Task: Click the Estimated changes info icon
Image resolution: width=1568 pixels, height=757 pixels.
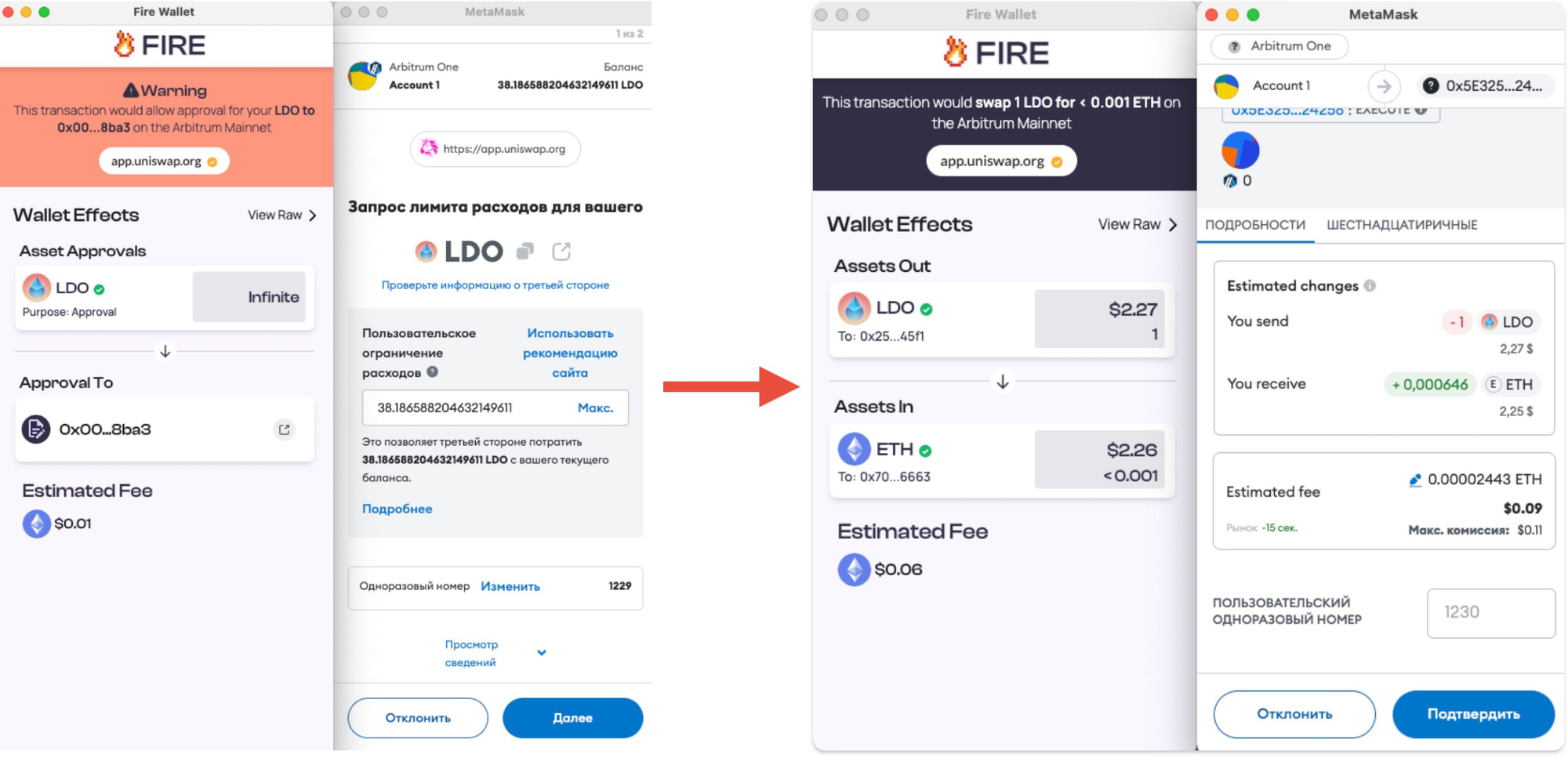Action: [x=1370, y=286]
